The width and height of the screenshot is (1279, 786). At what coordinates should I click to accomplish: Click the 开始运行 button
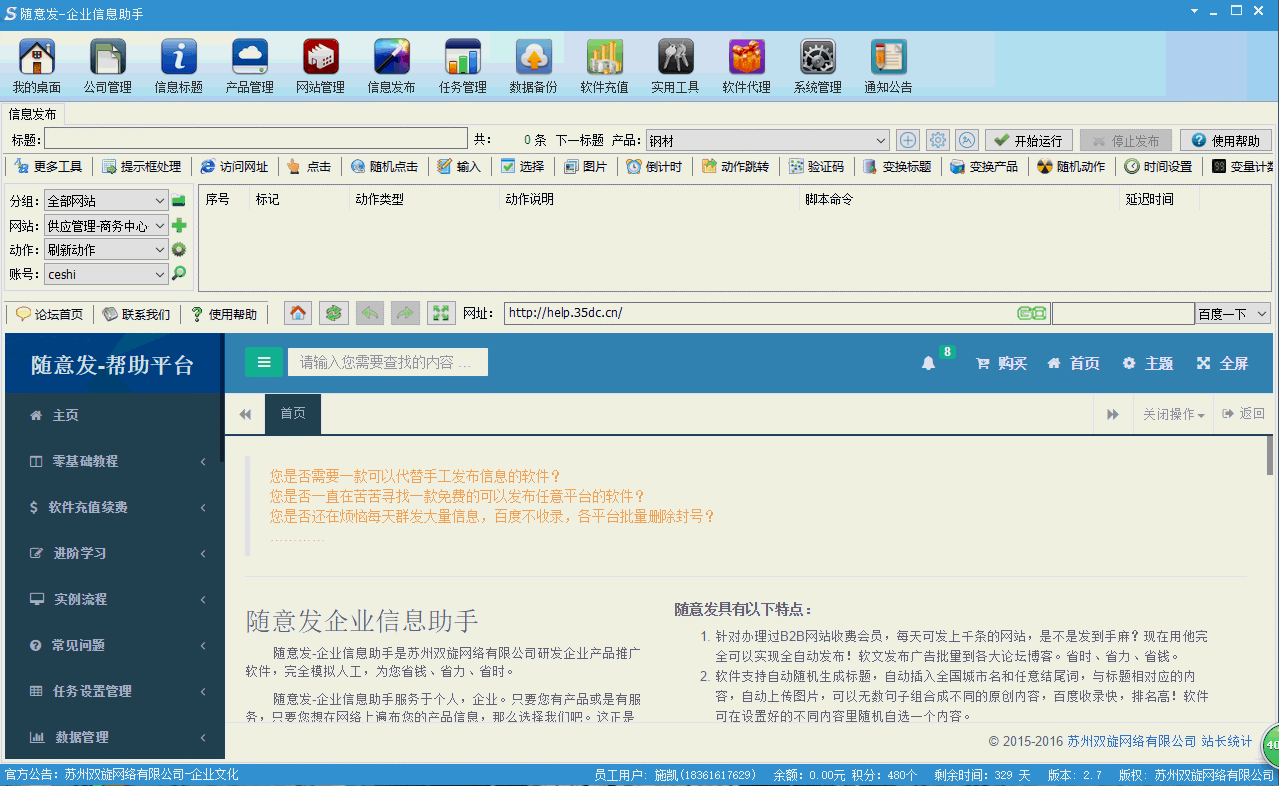point(1029,140)
